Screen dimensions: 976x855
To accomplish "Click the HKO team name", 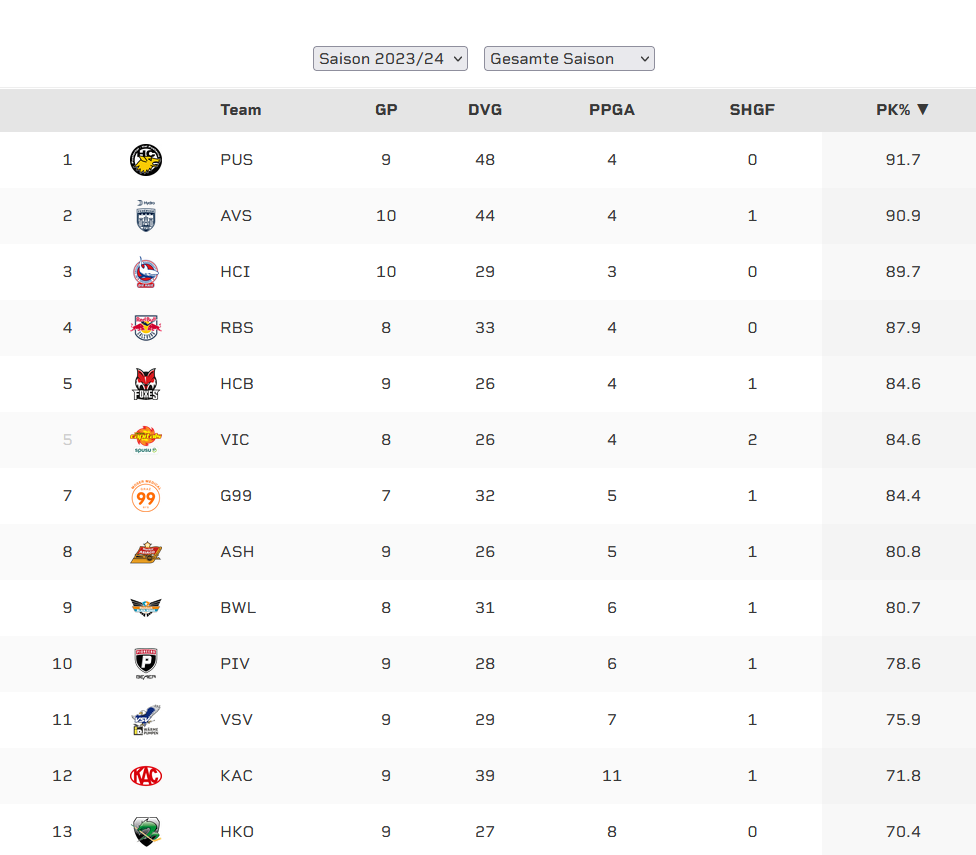I will point(237,832).
